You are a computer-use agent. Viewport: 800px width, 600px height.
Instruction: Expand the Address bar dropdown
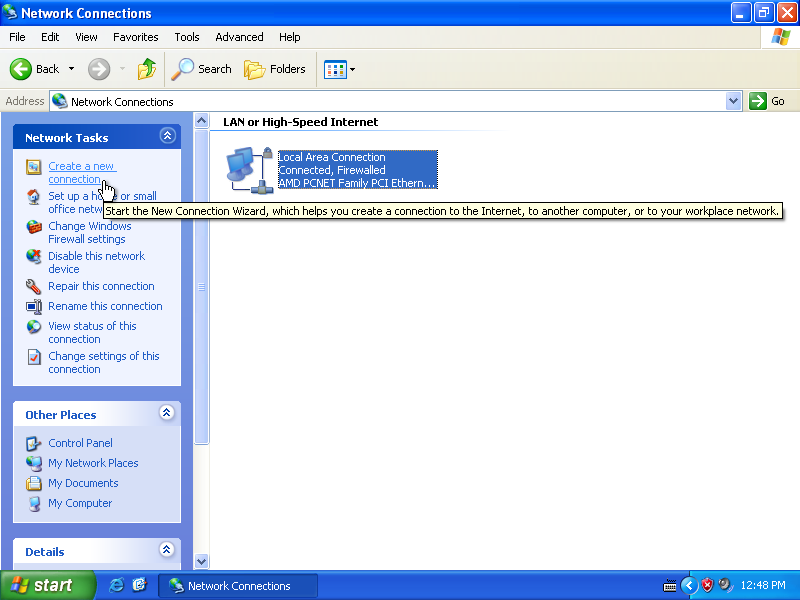733,101
